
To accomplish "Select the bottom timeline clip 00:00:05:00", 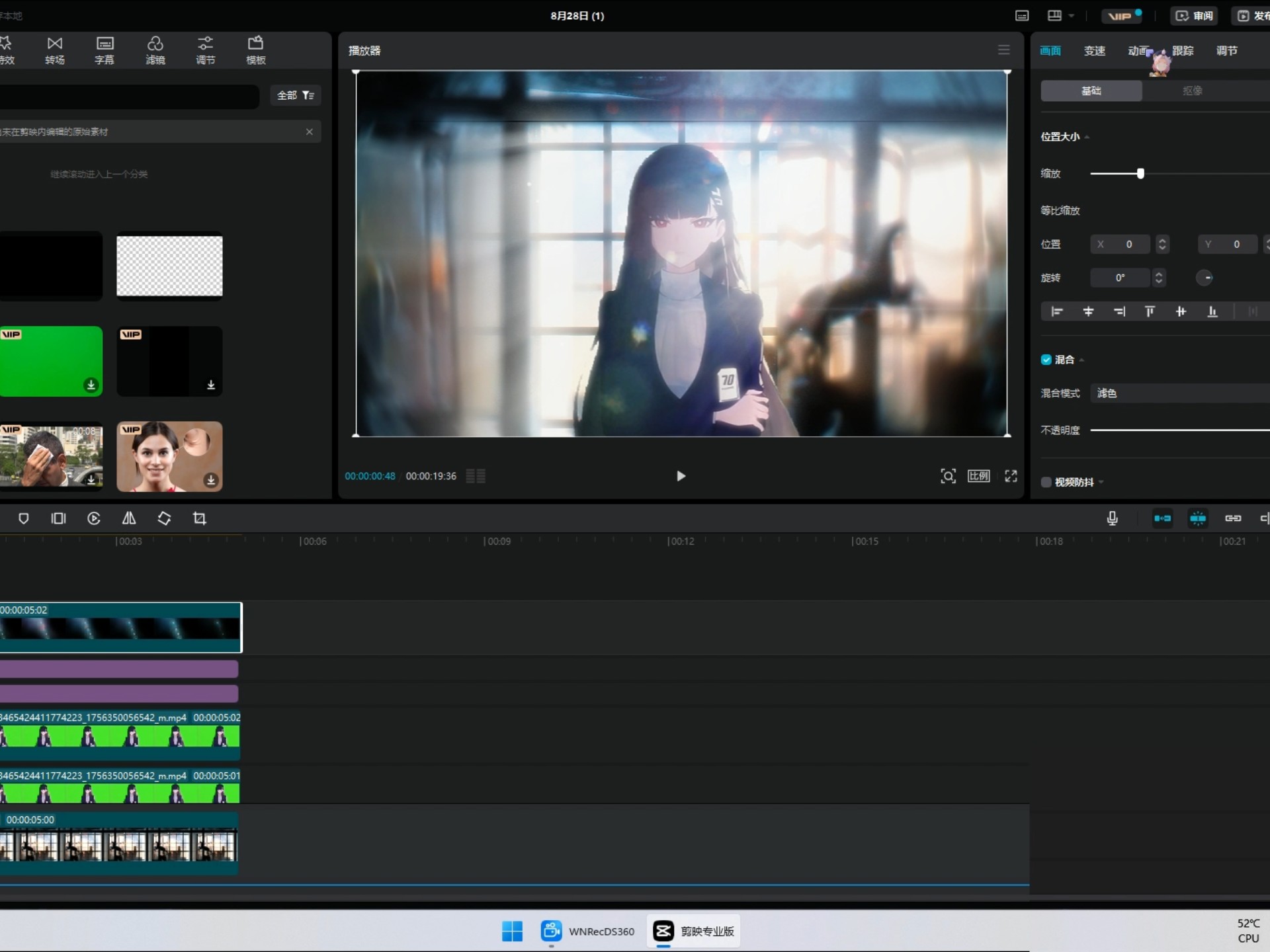I will click(x=119, y=843).
